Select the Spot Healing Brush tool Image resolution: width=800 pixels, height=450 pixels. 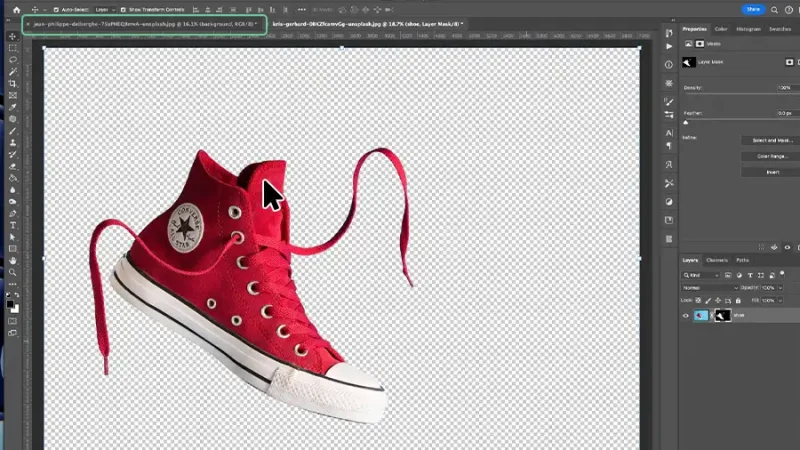12,119
